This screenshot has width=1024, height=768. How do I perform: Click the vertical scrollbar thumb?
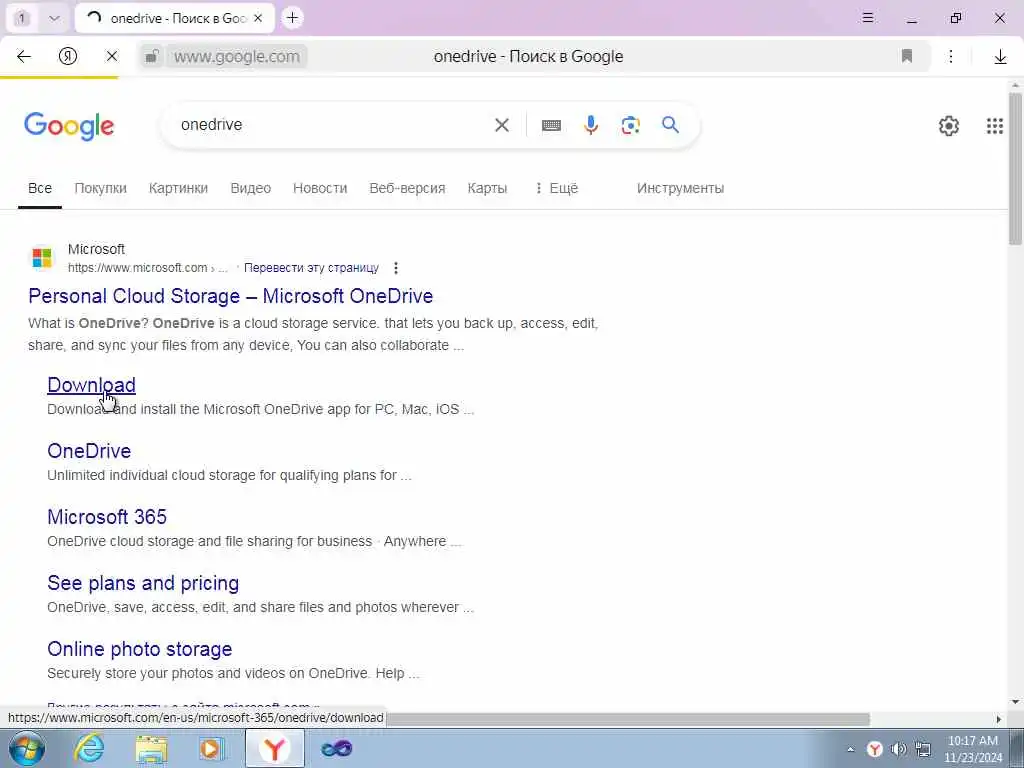[1015, 168]
